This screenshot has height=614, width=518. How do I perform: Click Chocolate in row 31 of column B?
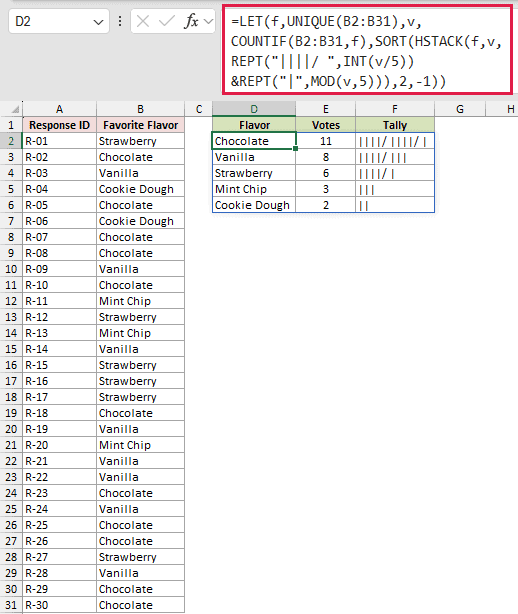click(x=141, y=605)
